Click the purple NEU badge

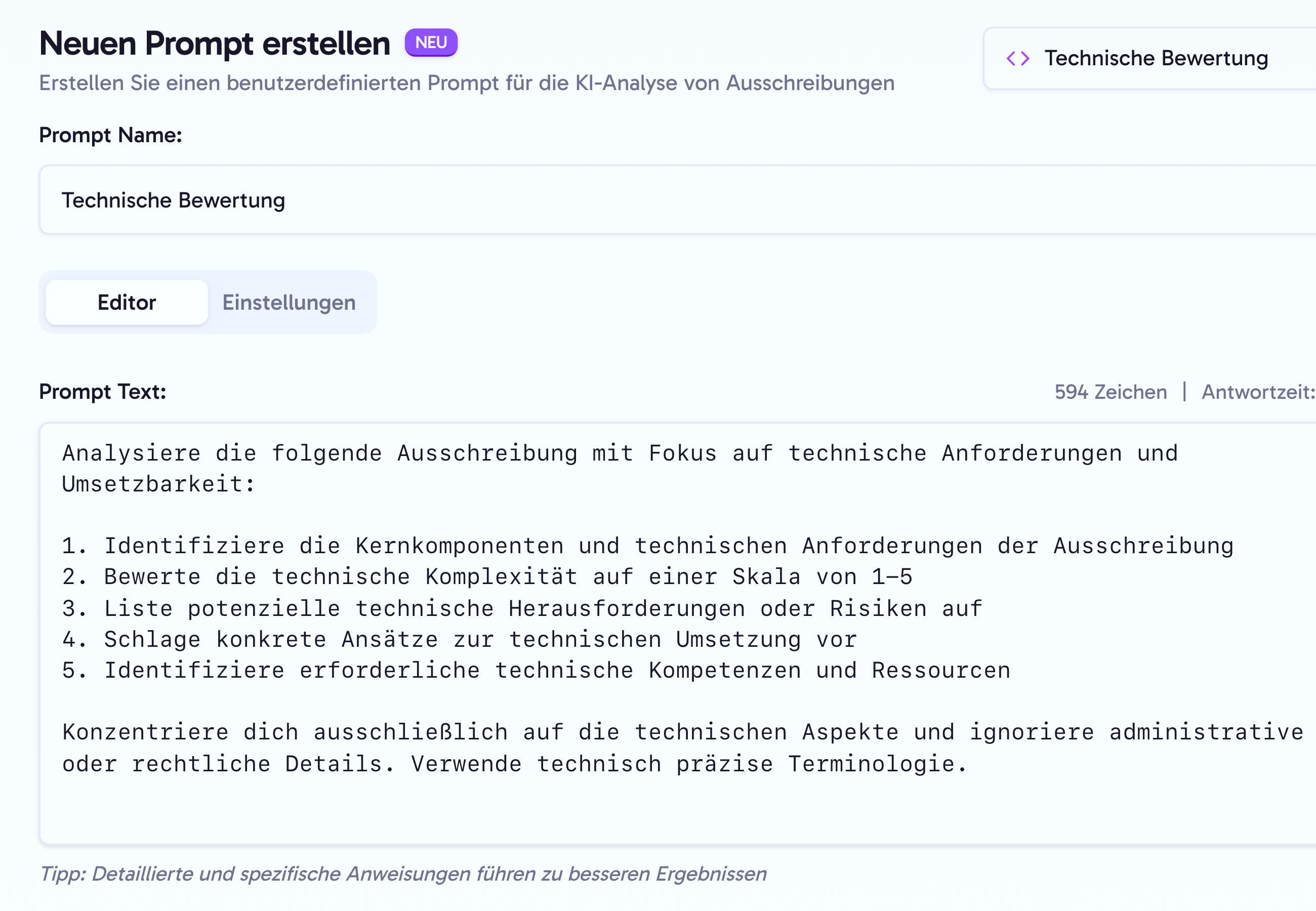(x=431, y=43)
